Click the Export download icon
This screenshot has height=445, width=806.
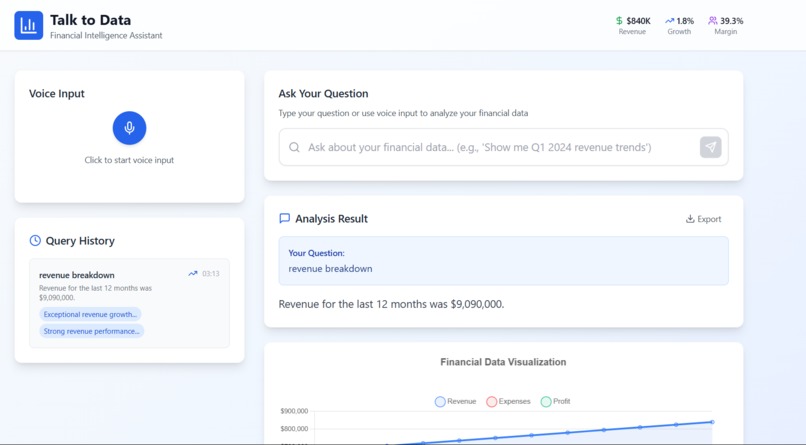point(690,219)
